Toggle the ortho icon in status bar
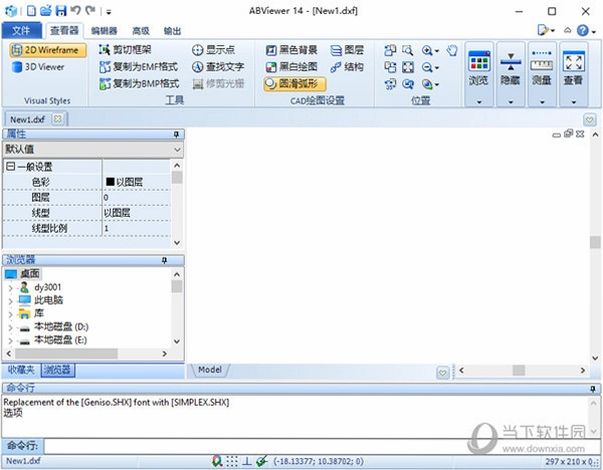Screen dimensions: 603x470 click(247, 461)
